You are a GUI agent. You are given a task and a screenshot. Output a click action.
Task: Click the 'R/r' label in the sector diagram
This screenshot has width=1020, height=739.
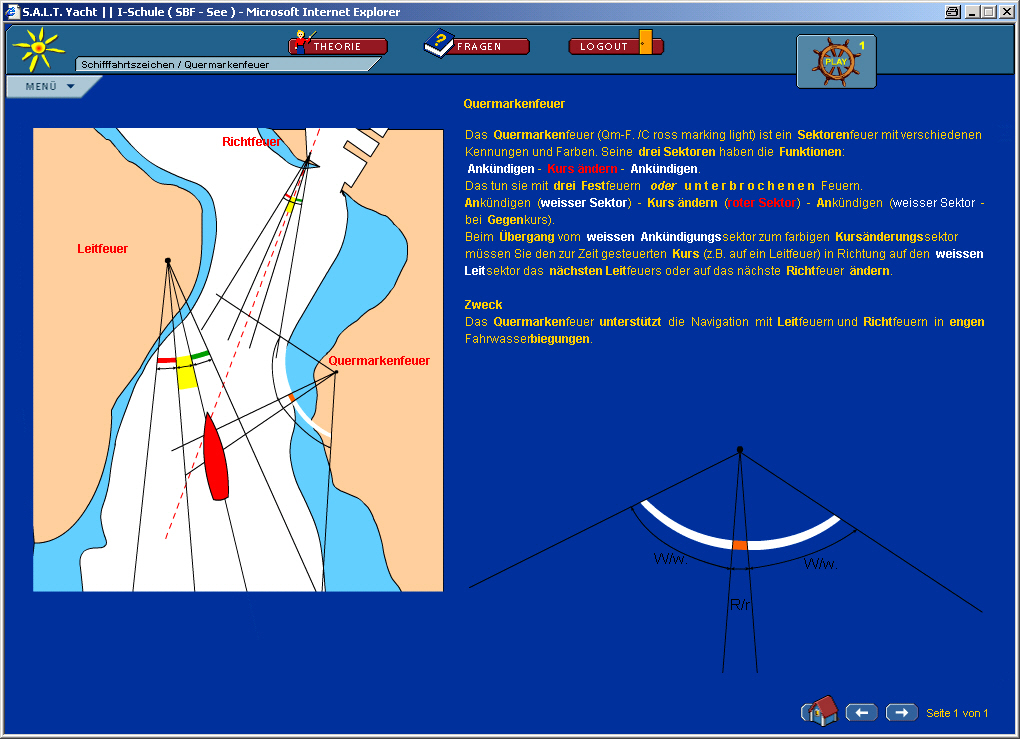pos(740,604)
